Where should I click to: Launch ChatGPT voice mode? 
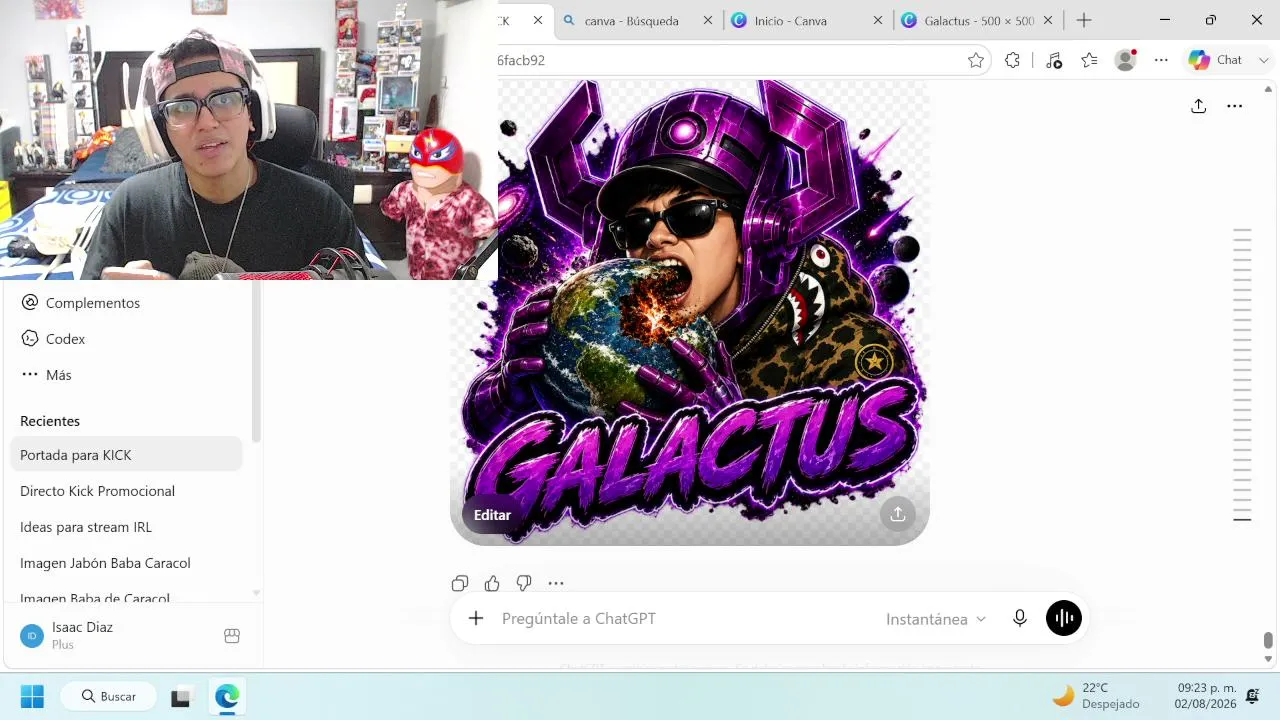pos(1064,618)
